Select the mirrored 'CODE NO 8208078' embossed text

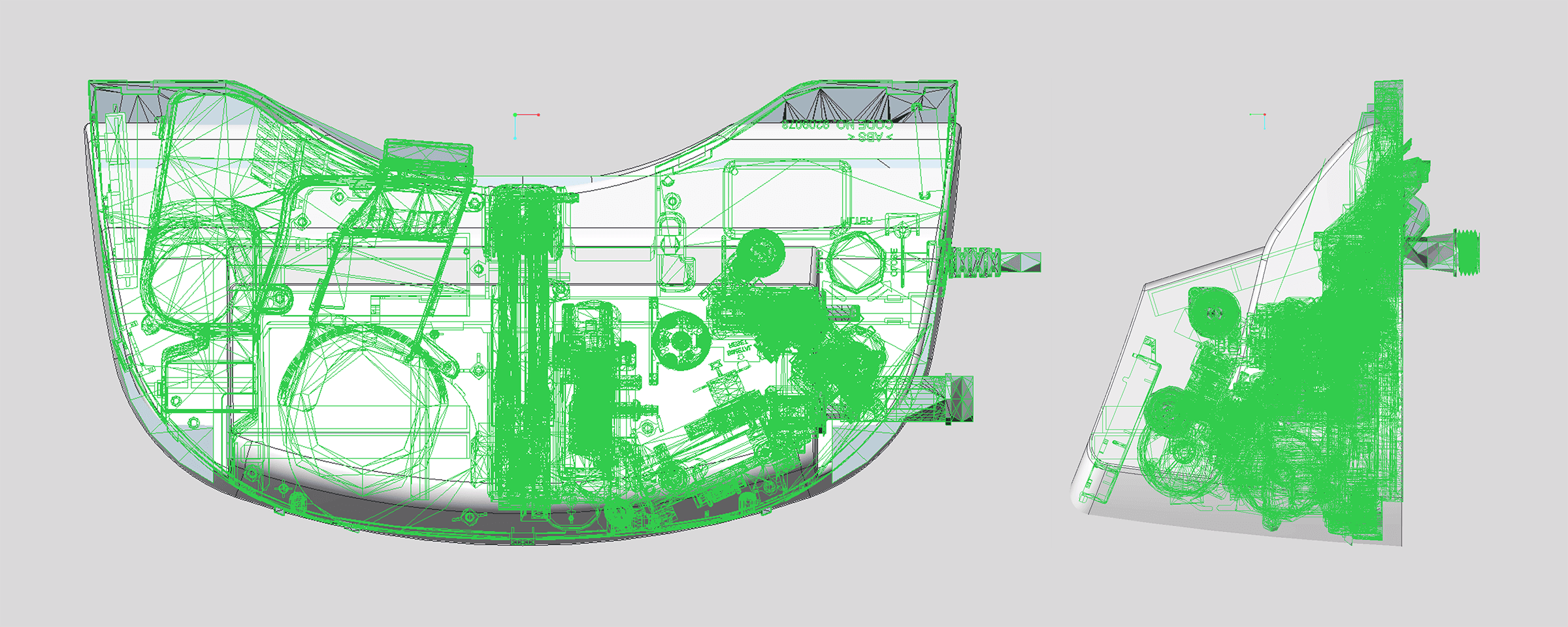click(x=838, y=125)
